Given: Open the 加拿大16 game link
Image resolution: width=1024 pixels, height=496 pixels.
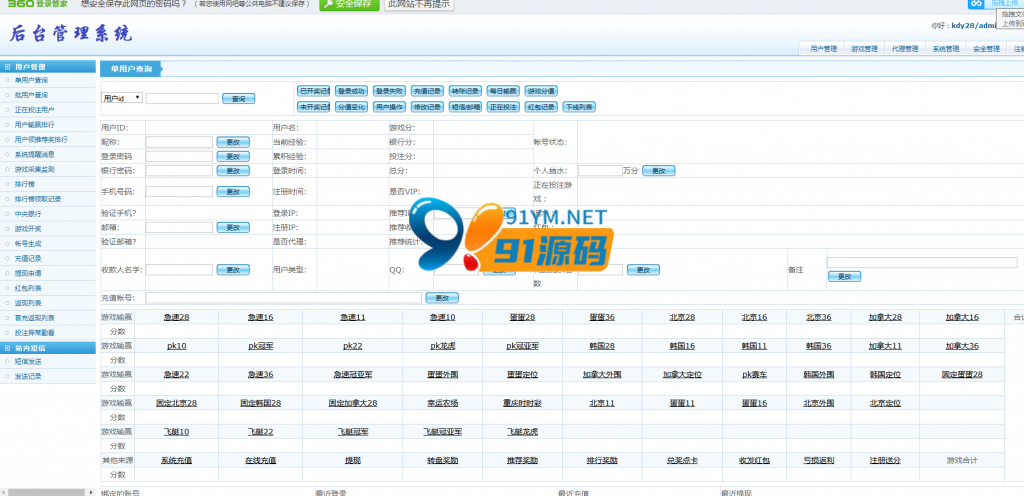Looking at the screenshot, I should (x=962, y=317).
